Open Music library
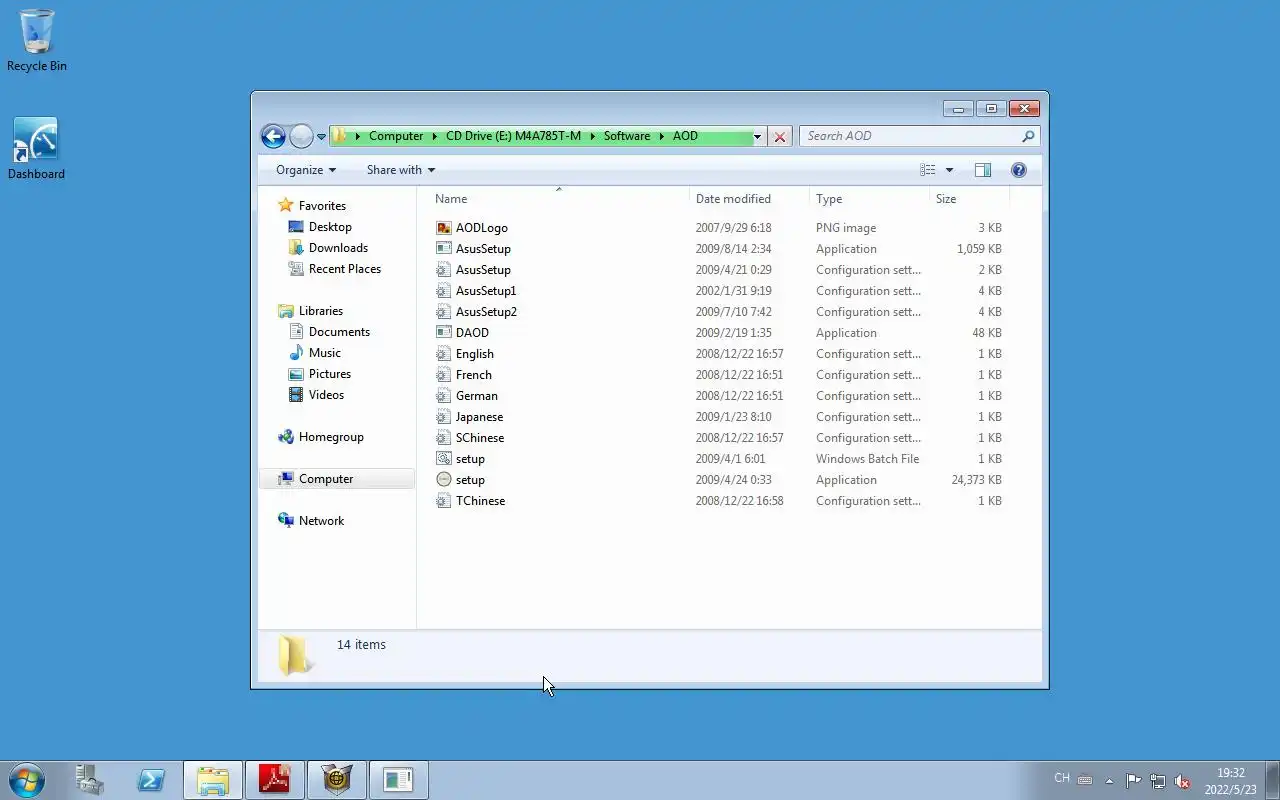The height and width of the screenshot is (800, 1280). [x=324, y=353]
